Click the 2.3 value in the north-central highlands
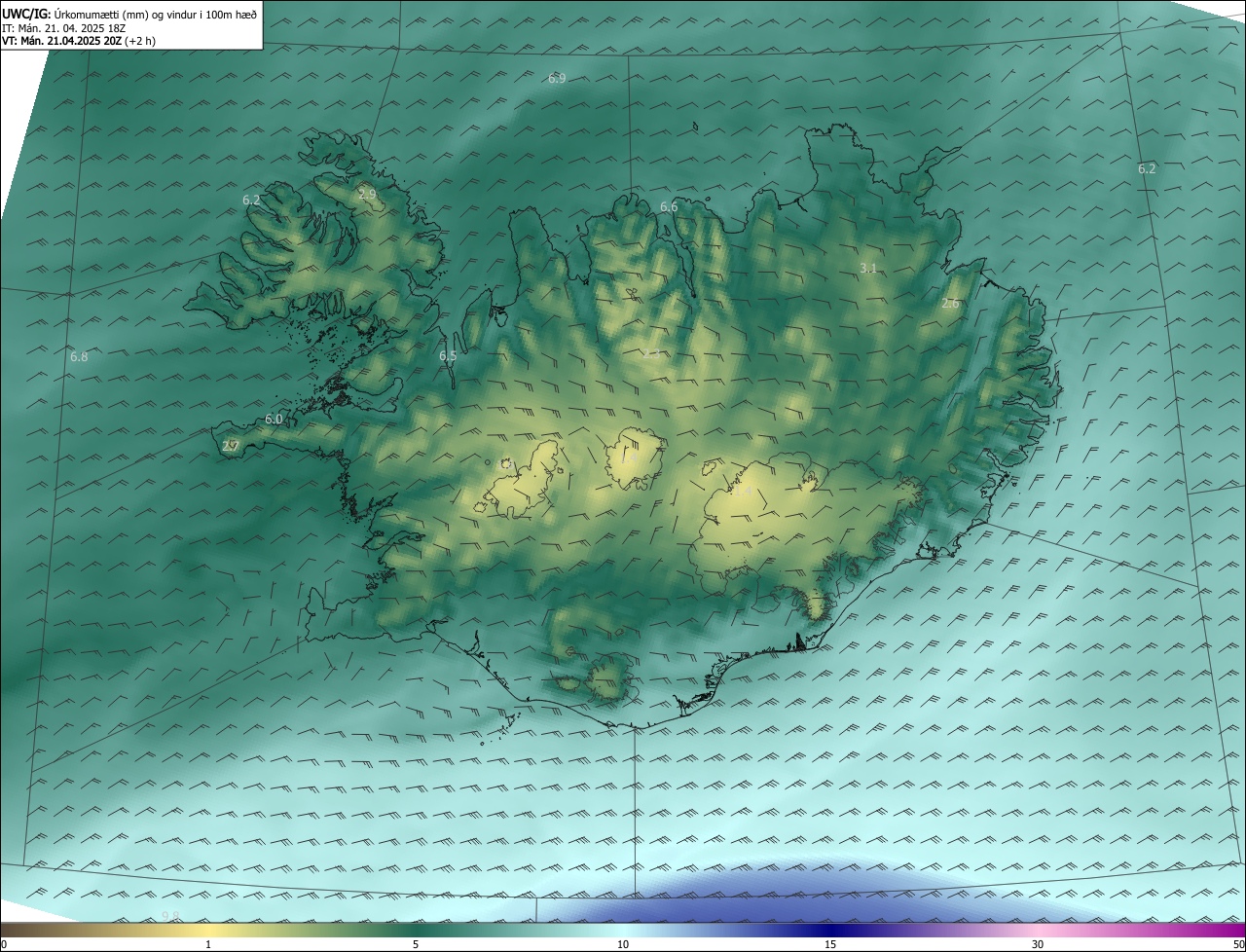This screenshot has width=1246, height=952. point(650,354)
